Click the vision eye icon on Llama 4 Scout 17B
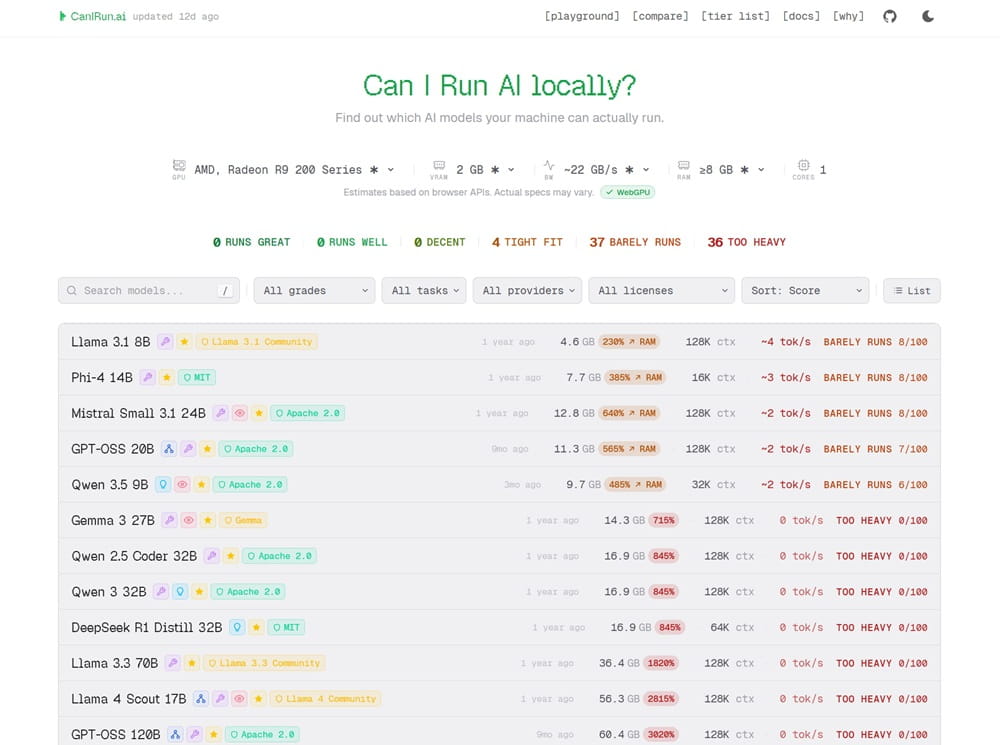Image resolution: width=1000 pixels, height=745 pixels. click(239, 699)
